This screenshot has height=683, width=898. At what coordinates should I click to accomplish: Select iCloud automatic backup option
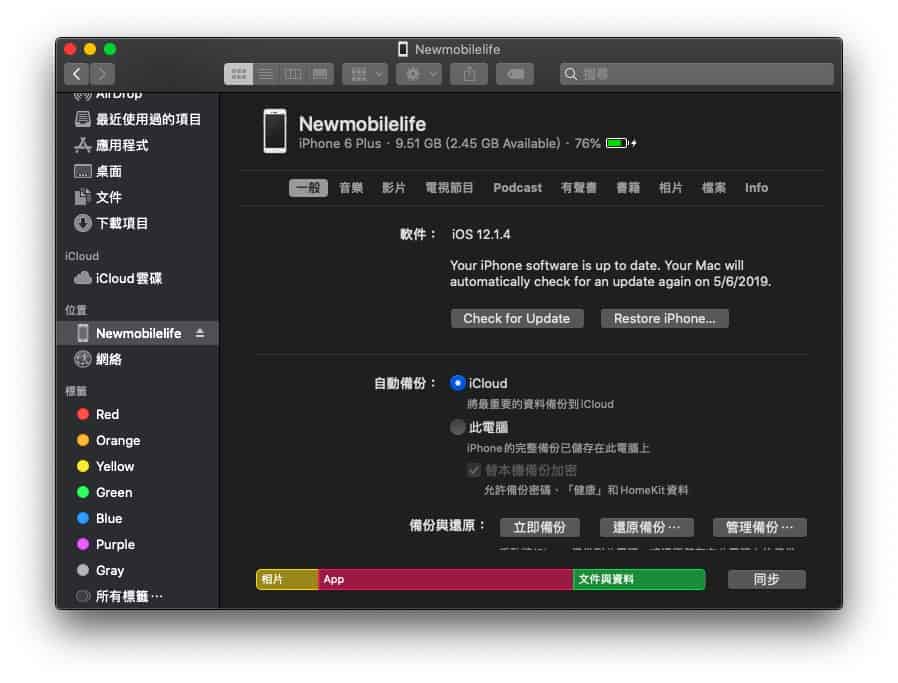tap(458, 383)
